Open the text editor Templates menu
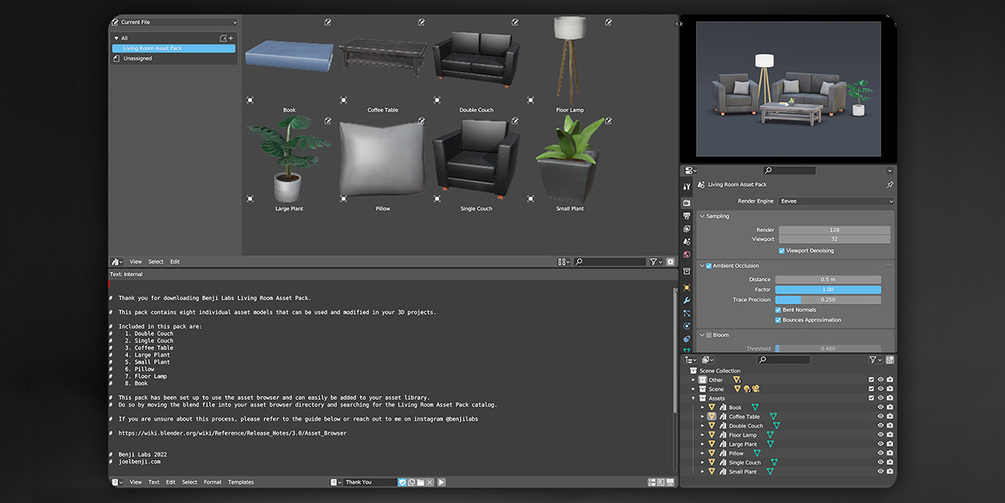 (x=241, y=482)
